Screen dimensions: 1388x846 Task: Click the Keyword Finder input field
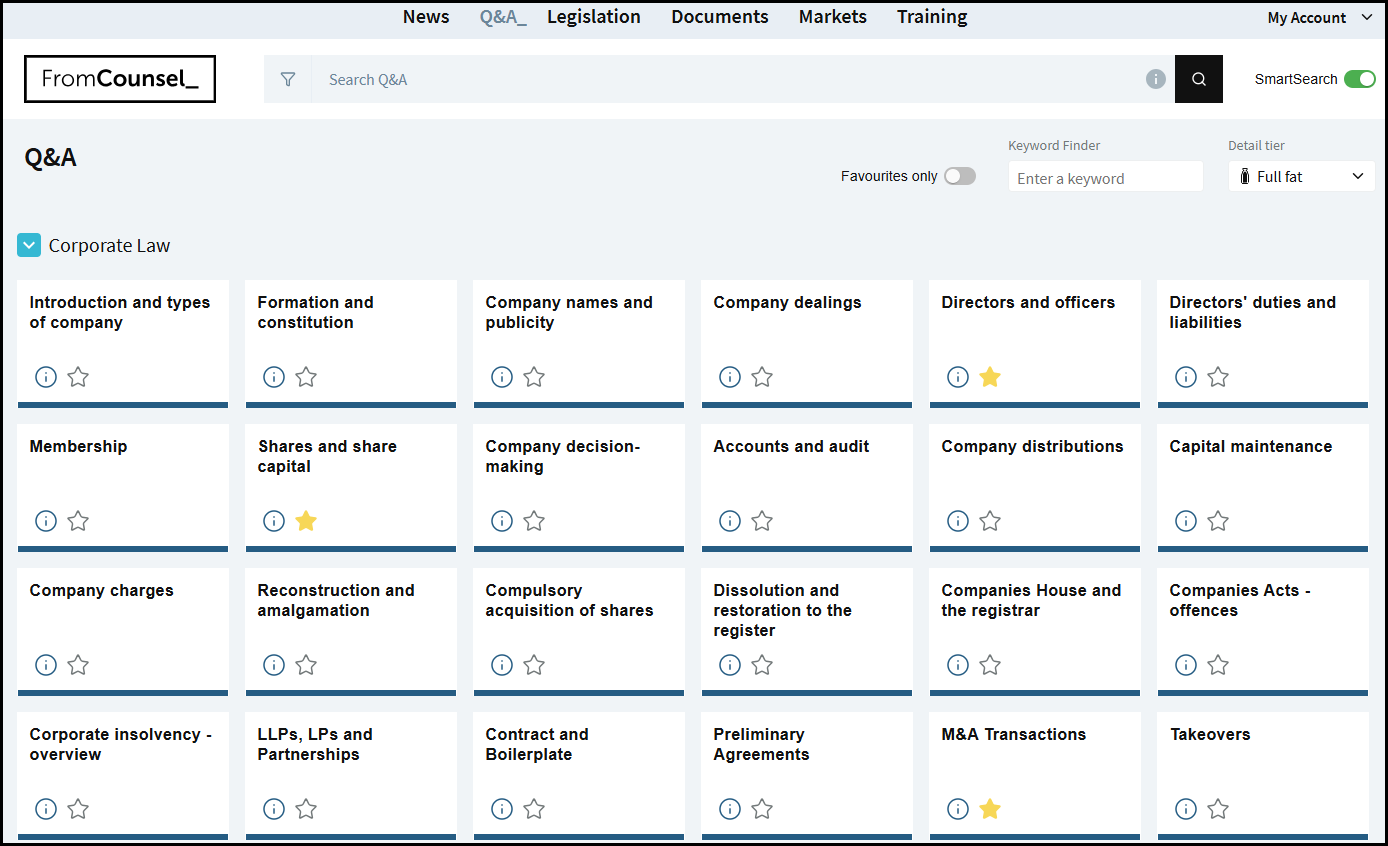click(1105, 178)
